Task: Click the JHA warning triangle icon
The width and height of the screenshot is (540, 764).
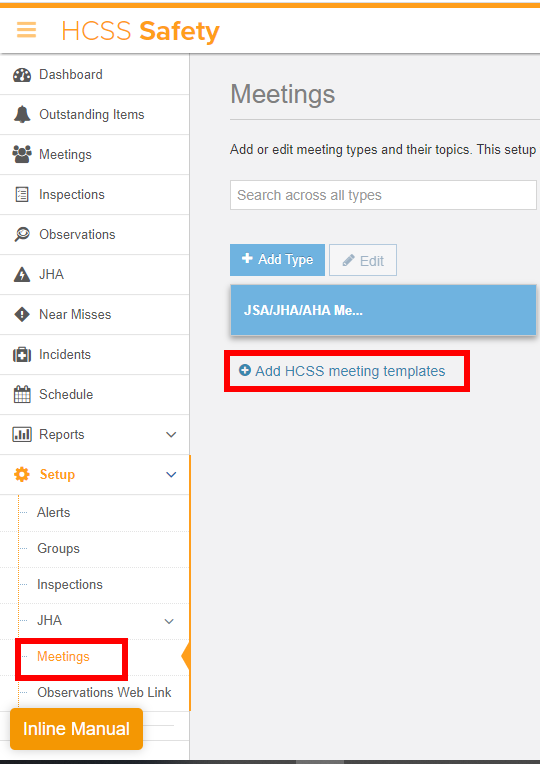Action: click(22, 274)
